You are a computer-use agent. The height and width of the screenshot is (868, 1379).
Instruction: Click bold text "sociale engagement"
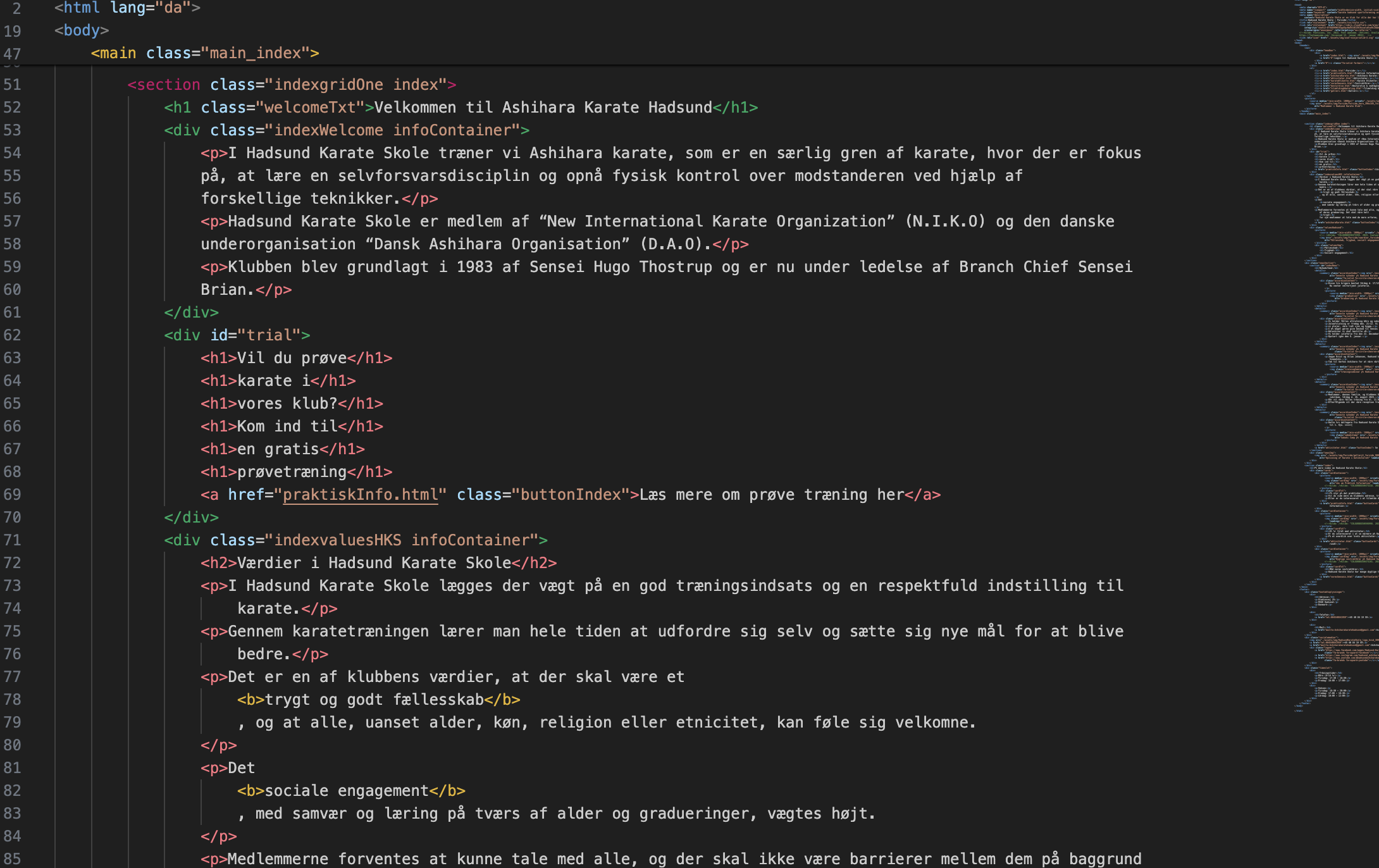coord(347,791)
